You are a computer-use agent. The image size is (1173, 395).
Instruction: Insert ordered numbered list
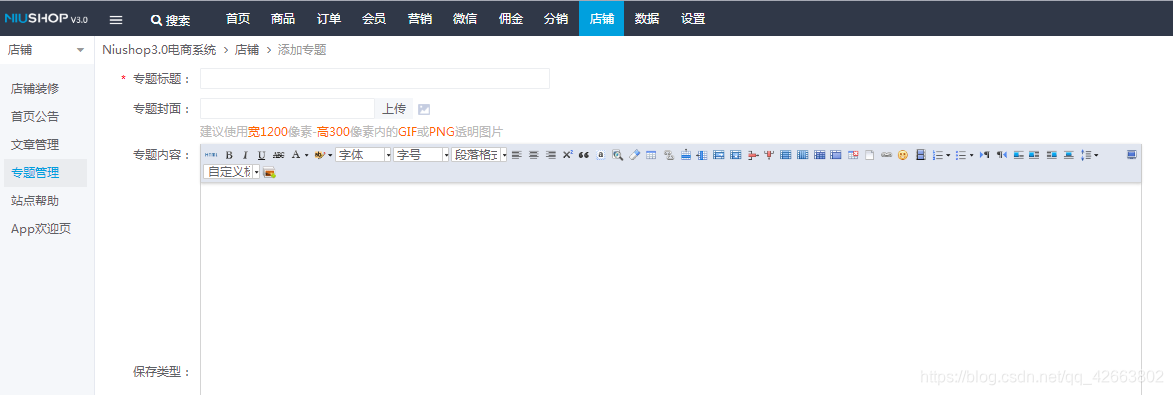click(x=937, y=155)
